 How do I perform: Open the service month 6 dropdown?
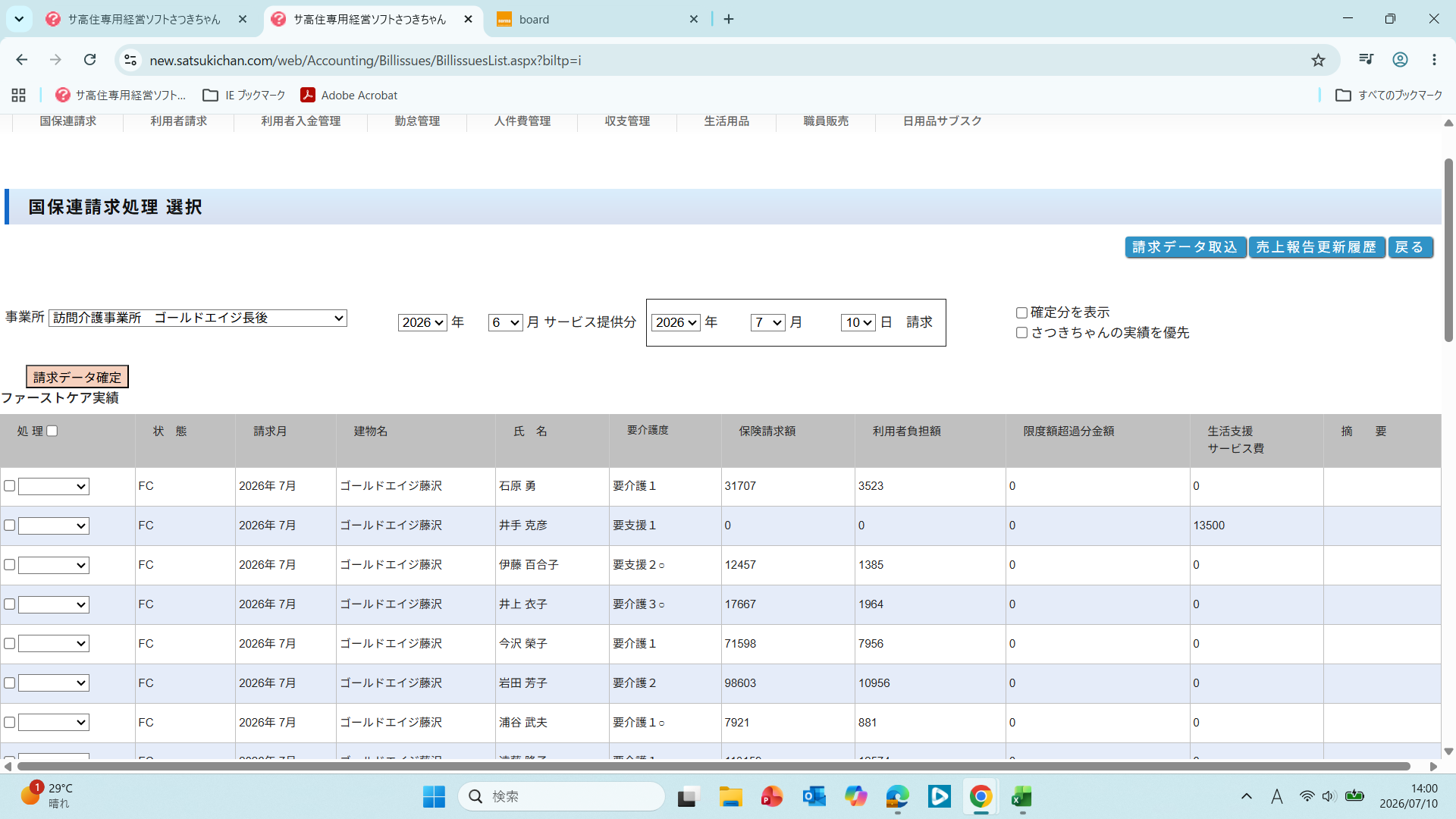tap(506, 322)
